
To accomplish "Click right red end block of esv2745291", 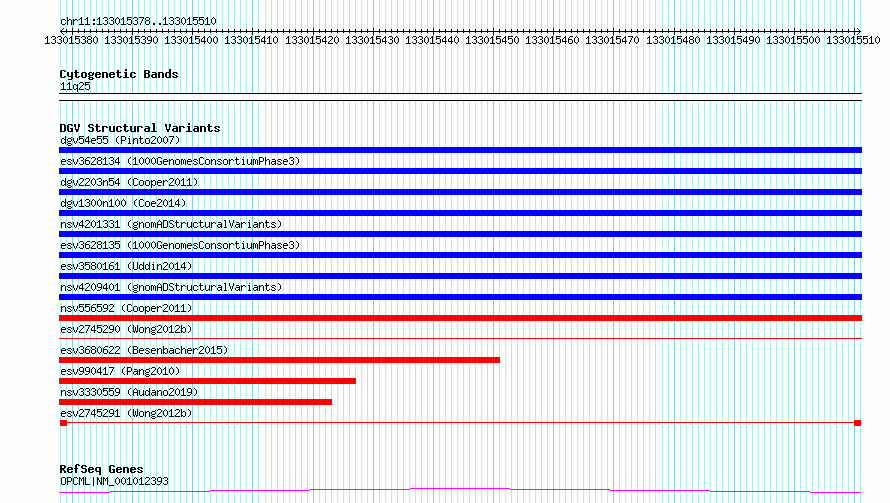I will coord(858,423).
